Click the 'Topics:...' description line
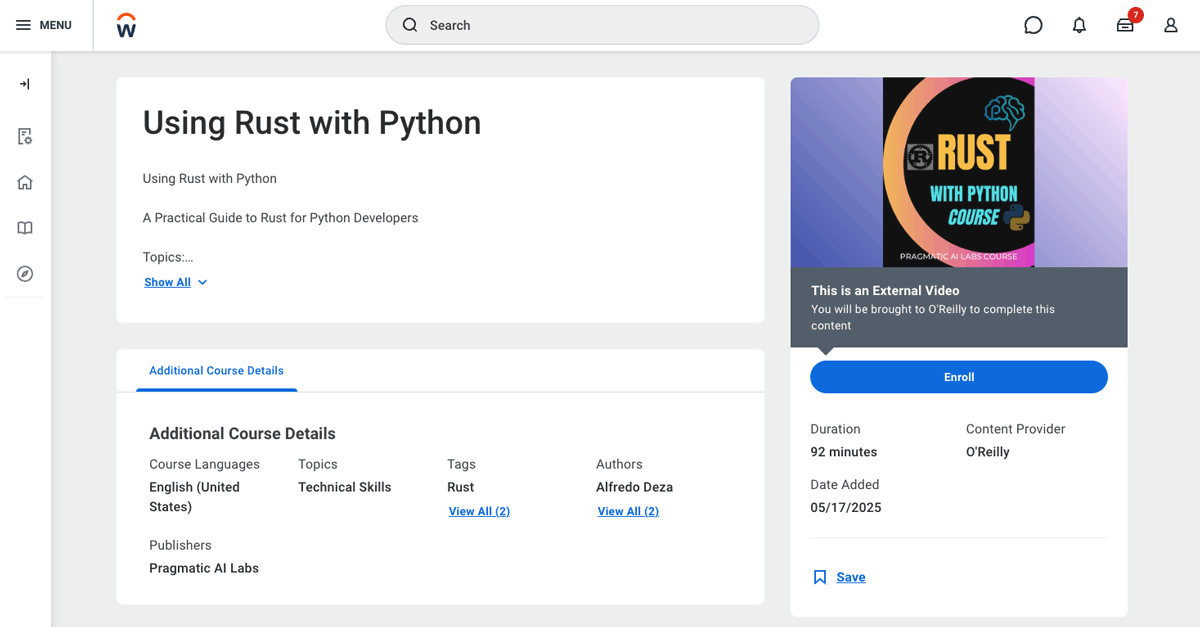Image resolution: width=1200 pixels, height=627 pixels. pos(168,257)
